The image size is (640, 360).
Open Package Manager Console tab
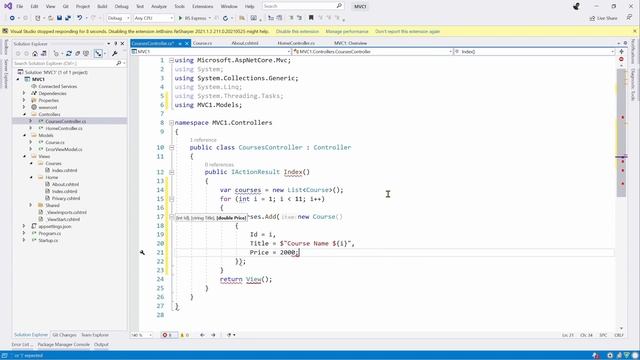coord(63,345)
